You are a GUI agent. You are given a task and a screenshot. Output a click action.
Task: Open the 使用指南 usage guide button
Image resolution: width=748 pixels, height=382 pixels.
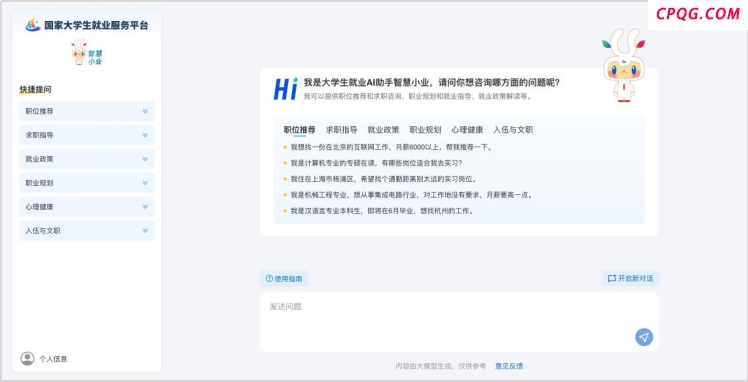[284, 279]
